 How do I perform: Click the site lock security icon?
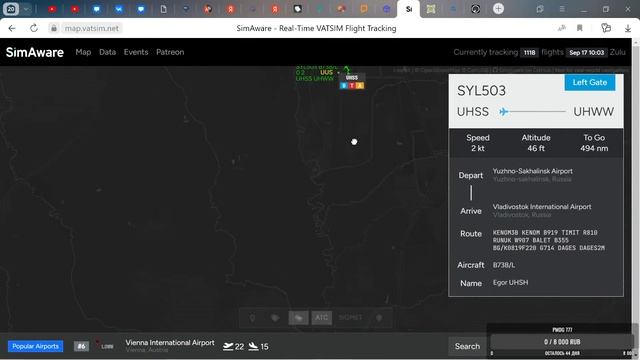(x=53, y=28)
